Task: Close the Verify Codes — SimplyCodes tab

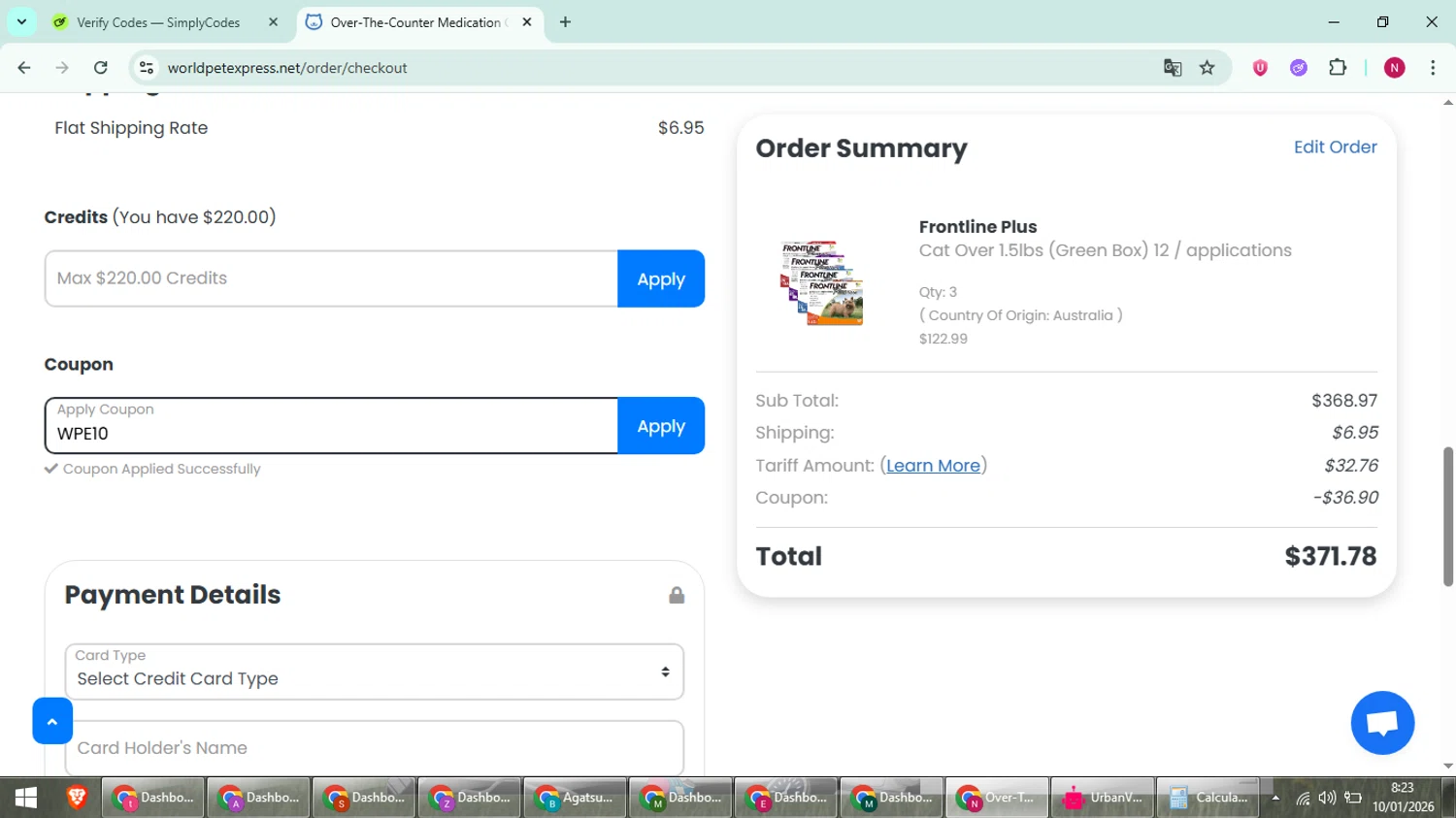Action: coord(273,22)
